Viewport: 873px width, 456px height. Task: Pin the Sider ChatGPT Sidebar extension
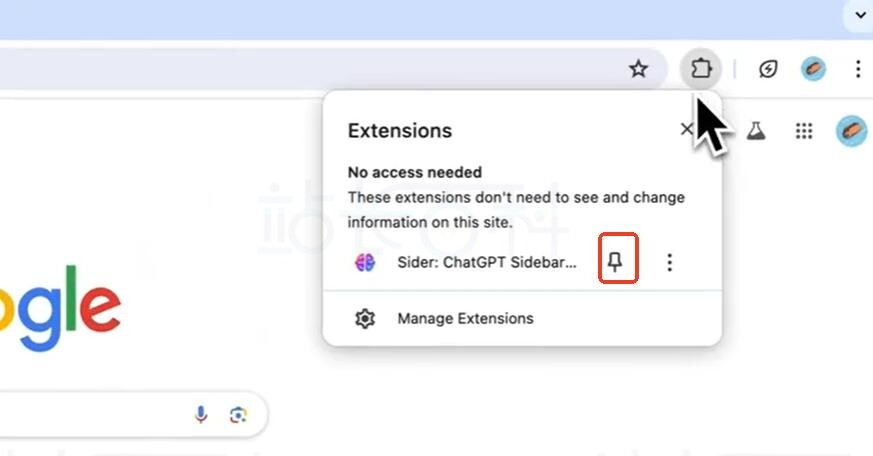(x=615, y=261)
